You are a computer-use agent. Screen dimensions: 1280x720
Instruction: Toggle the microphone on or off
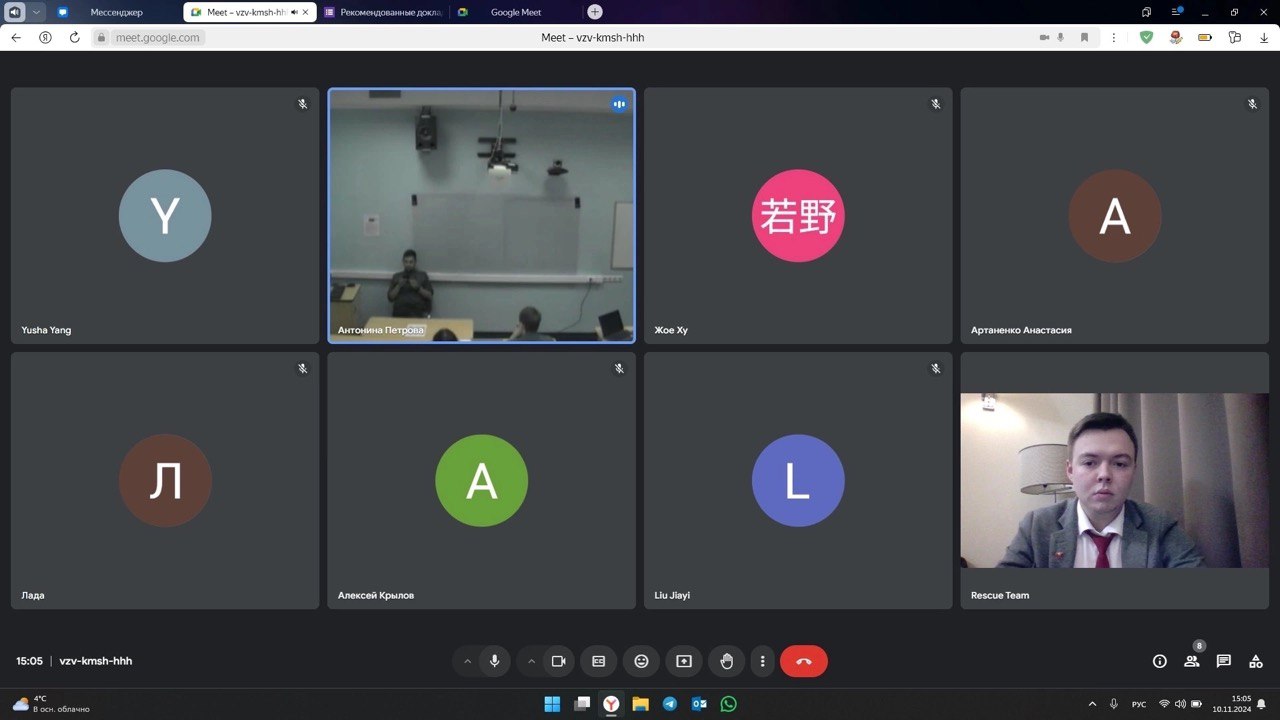click(494, 661)
